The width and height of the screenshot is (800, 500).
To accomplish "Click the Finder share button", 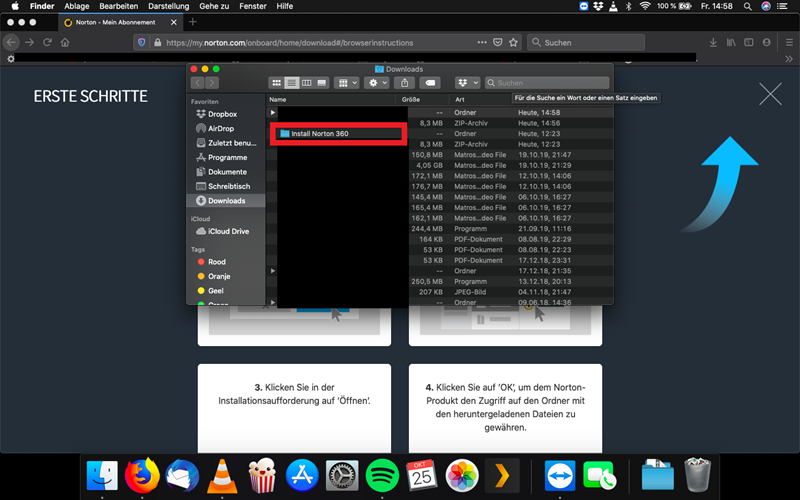I will pos(405,83).
